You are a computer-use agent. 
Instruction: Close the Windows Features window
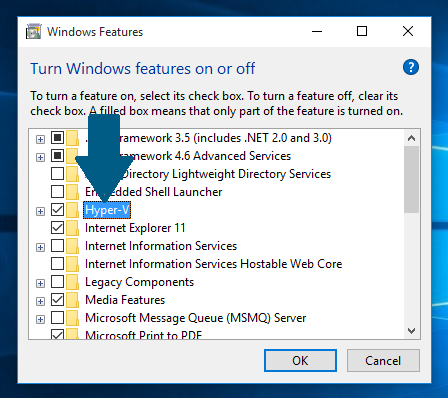[408, 31]
